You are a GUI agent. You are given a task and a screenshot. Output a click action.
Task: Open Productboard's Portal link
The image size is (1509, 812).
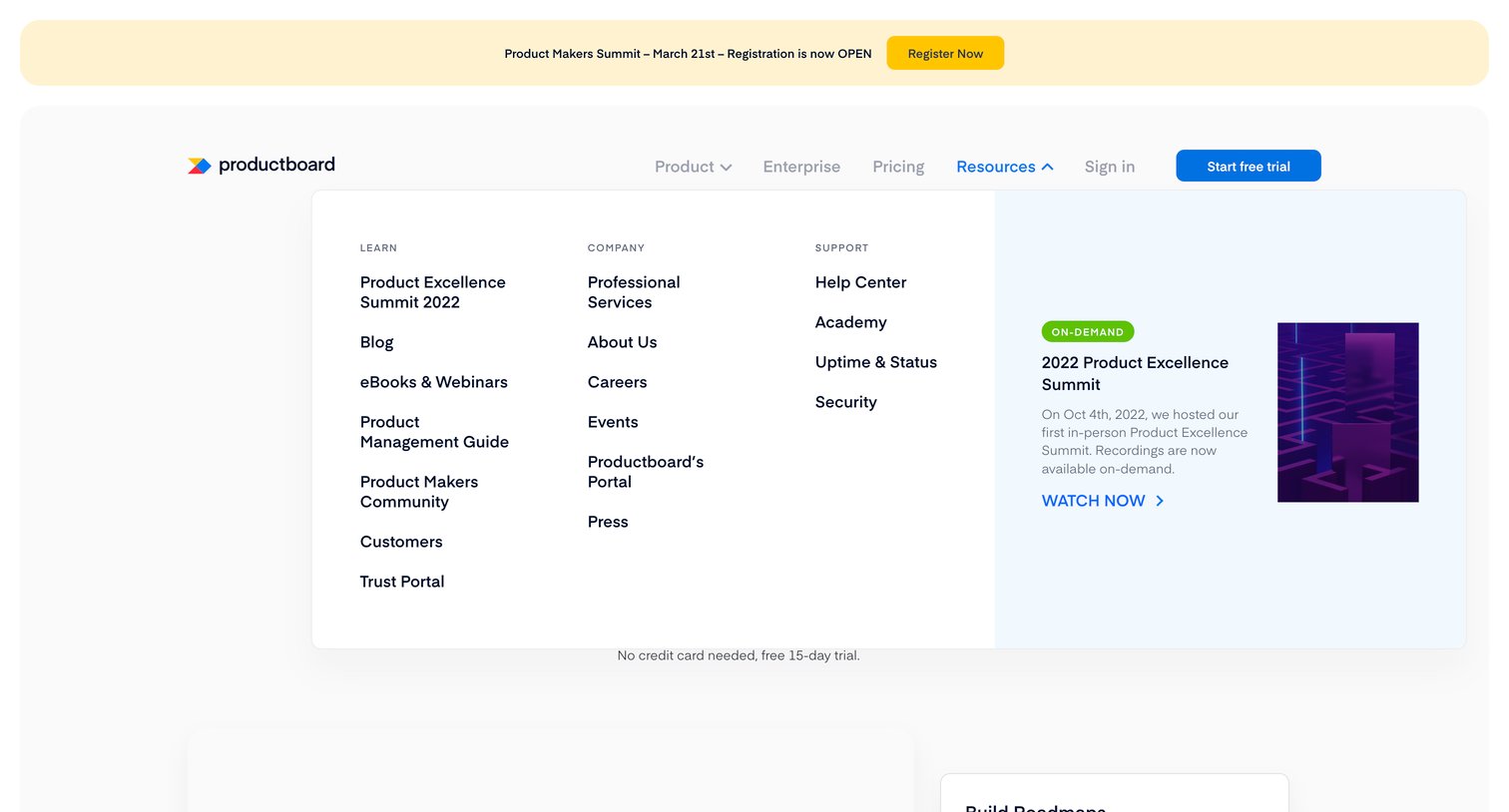coord(646,472)
